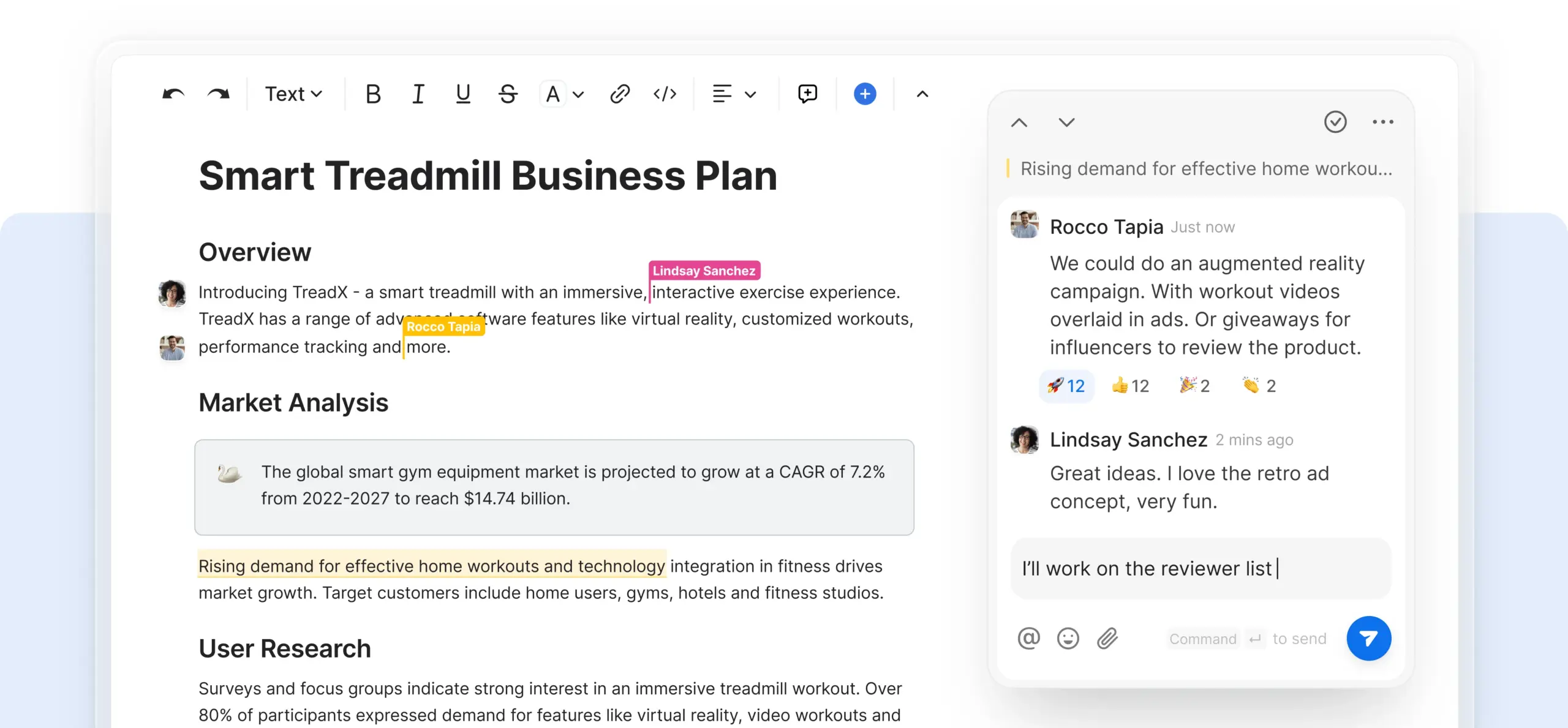Attach a file with the paperclip icon
Viewport: 1568px width, 728px height.
(x=1107, y=638)
